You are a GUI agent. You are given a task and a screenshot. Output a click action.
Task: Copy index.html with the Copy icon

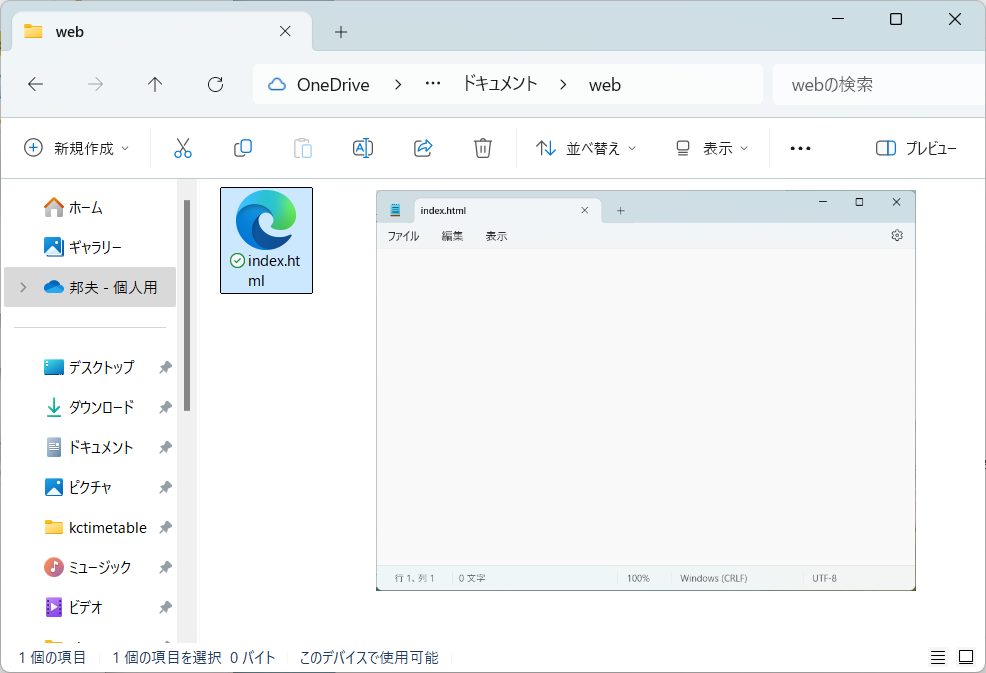tap(243, 147)
